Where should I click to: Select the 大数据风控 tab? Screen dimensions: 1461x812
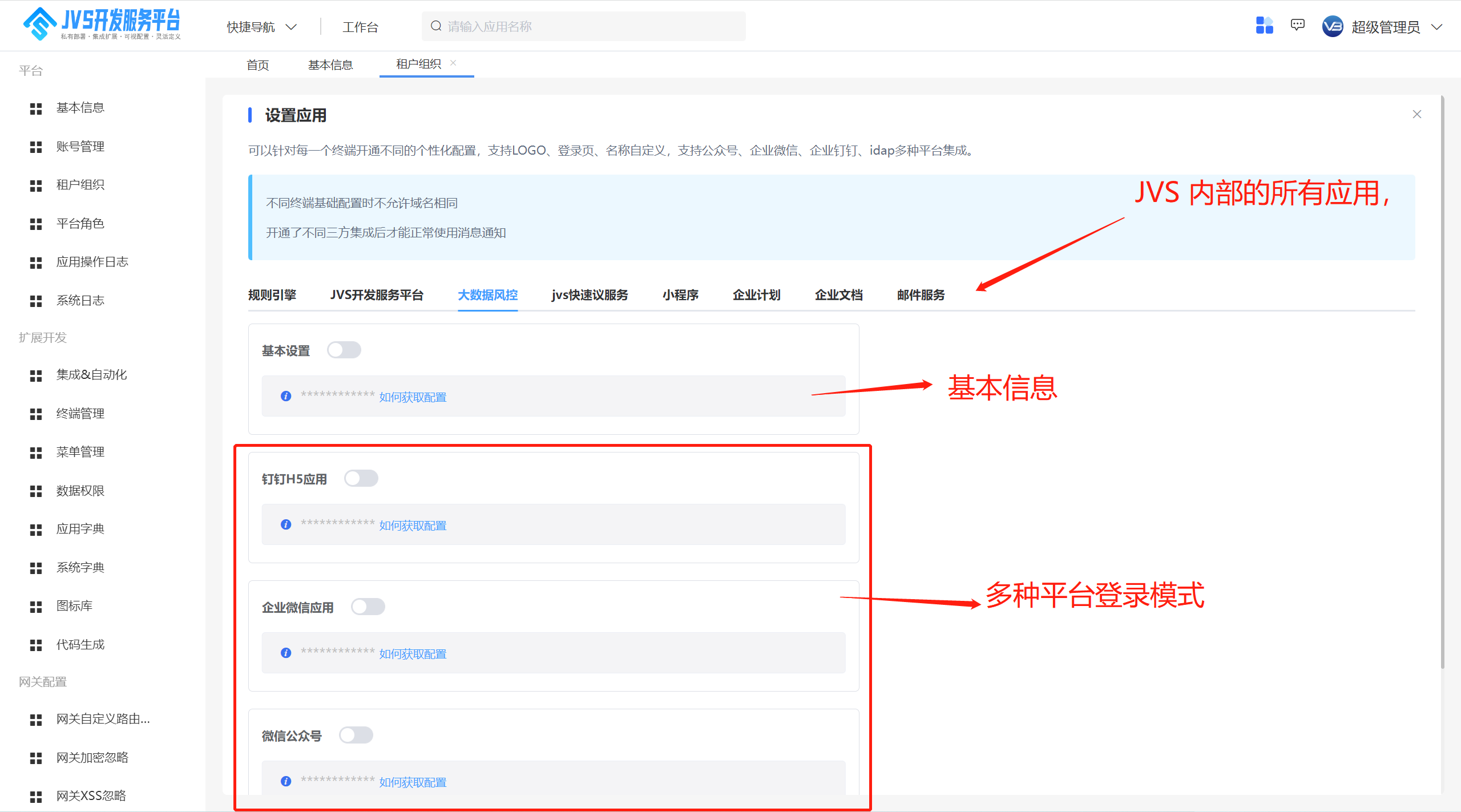coord(488,295)
